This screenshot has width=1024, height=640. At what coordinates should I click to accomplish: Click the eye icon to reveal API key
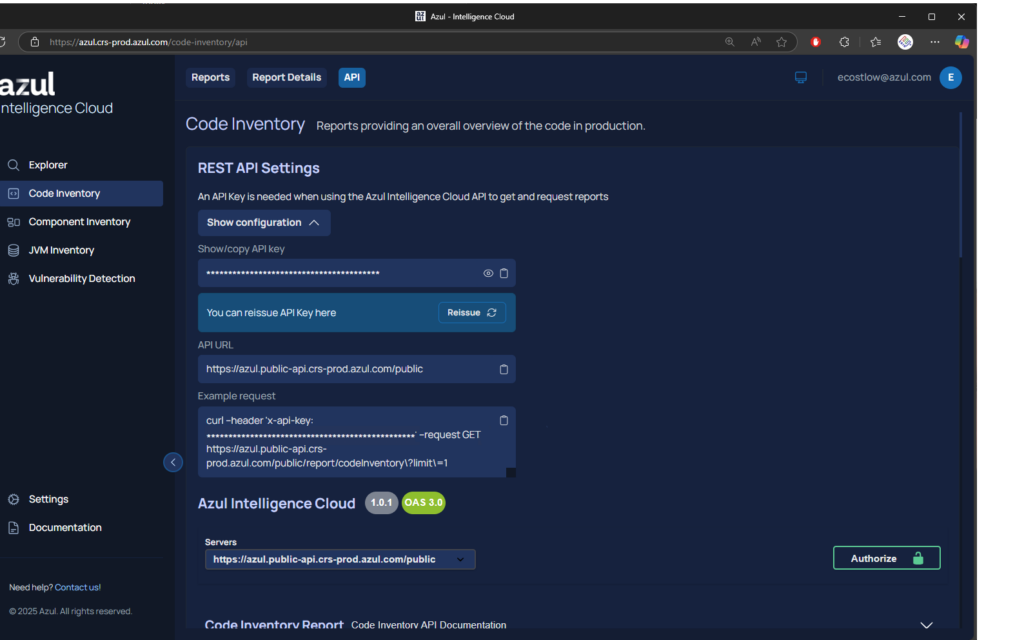[488, 273]
